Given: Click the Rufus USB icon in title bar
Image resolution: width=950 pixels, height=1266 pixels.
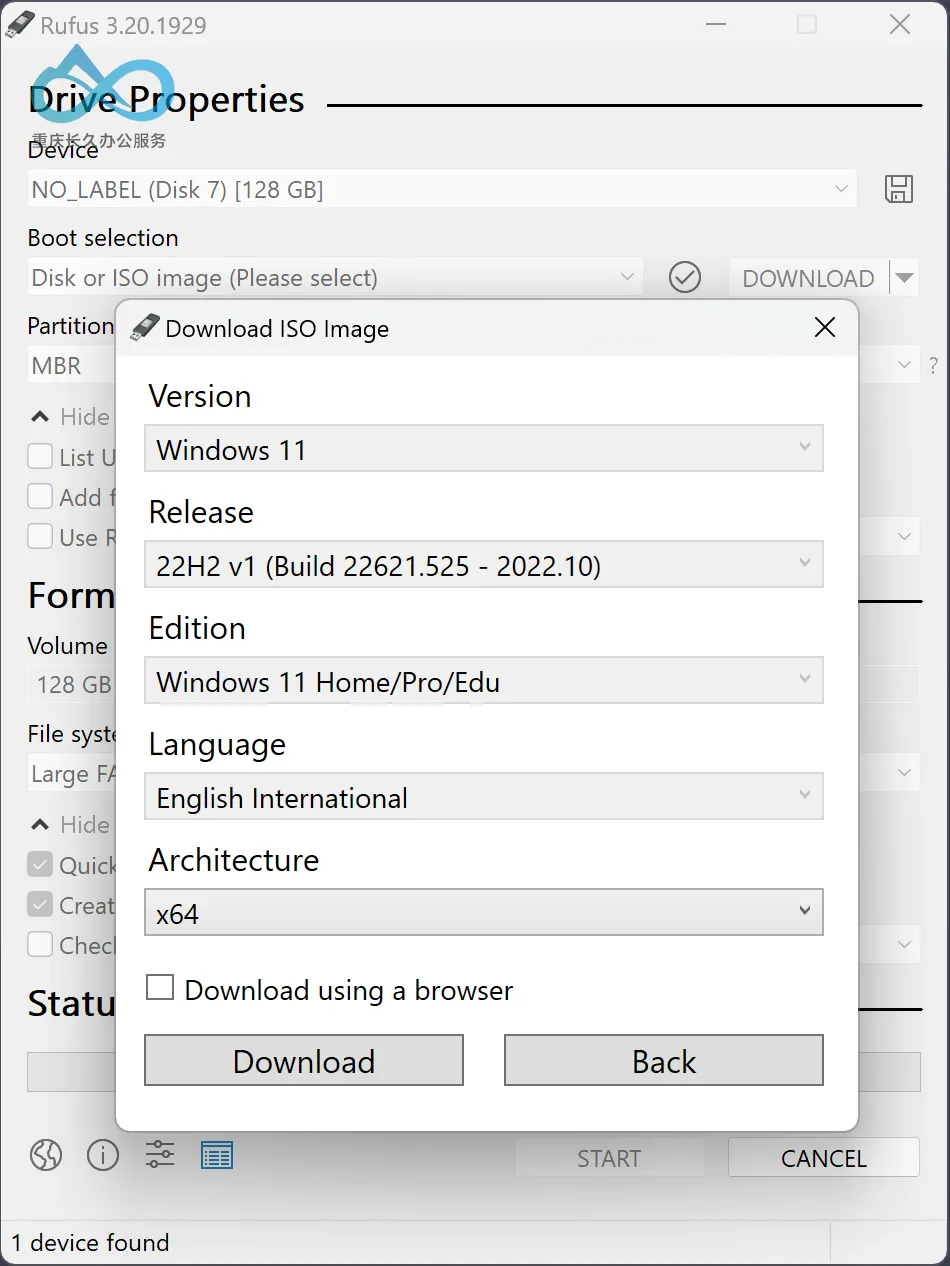Looking at the screenshot, I should pyautogui.click(x=20, y=26).
